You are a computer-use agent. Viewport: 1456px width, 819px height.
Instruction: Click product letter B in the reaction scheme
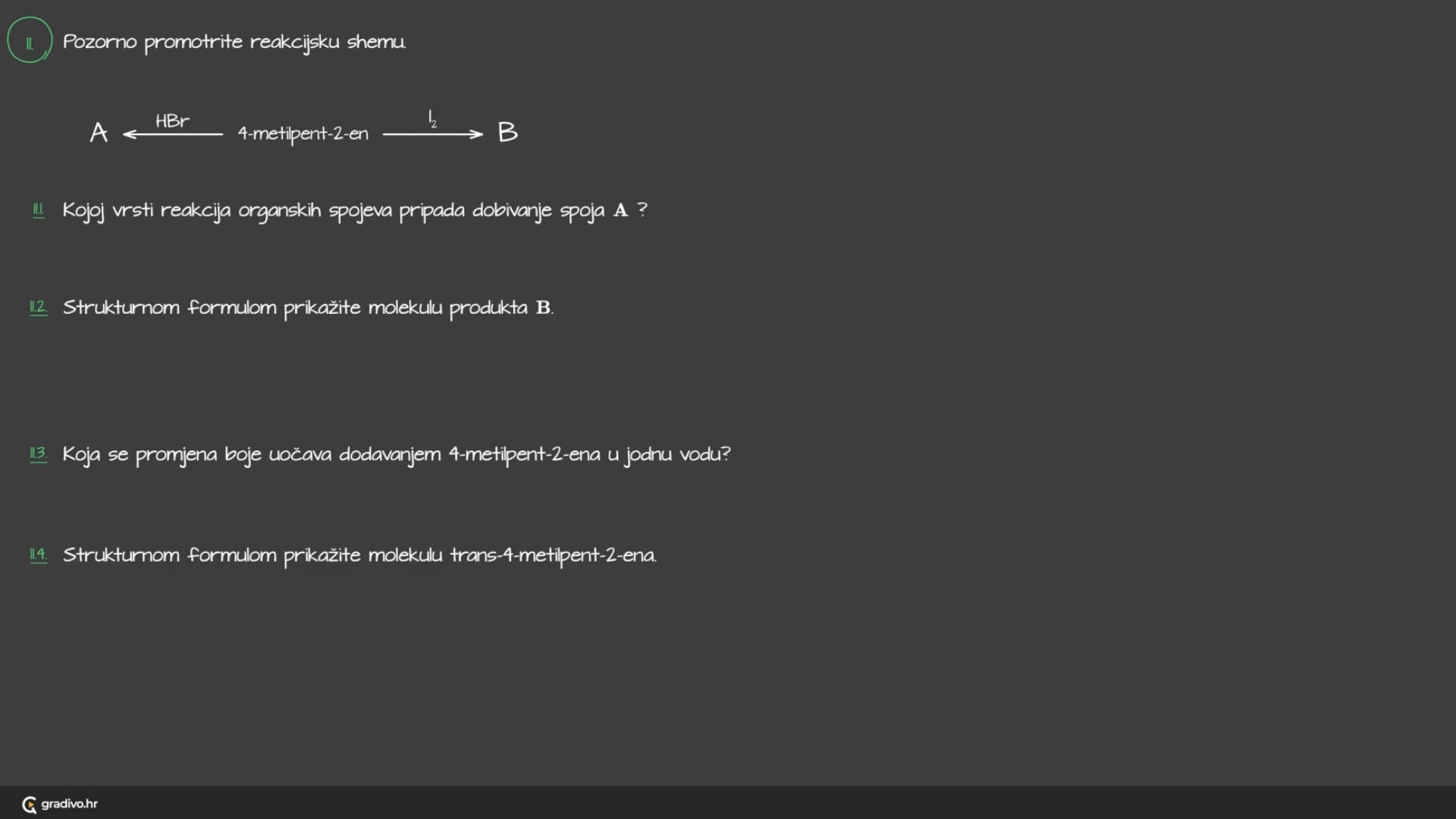(x=507, y=133)
